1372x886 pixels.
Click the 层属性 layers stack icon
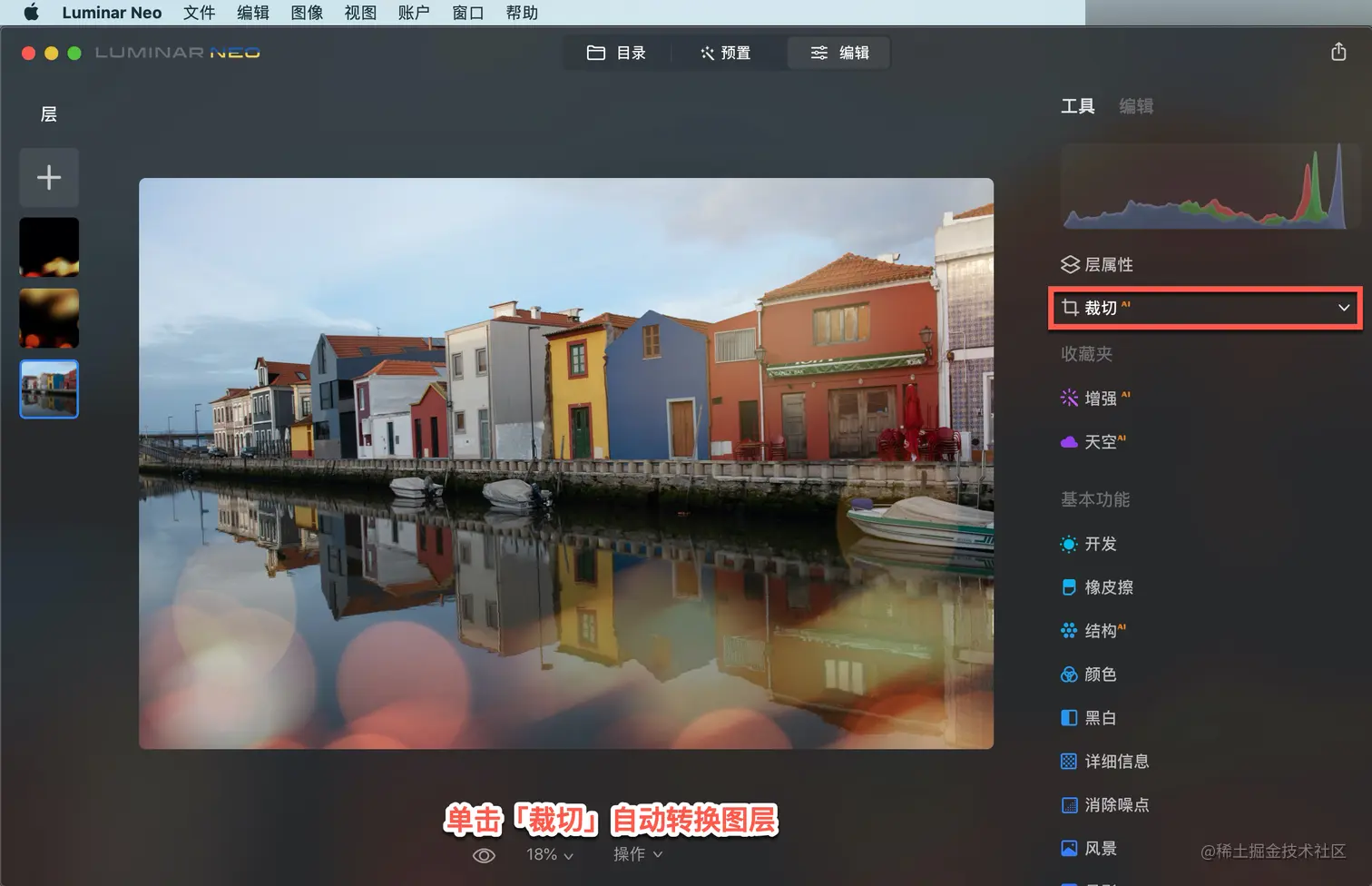coord(1070,264)
